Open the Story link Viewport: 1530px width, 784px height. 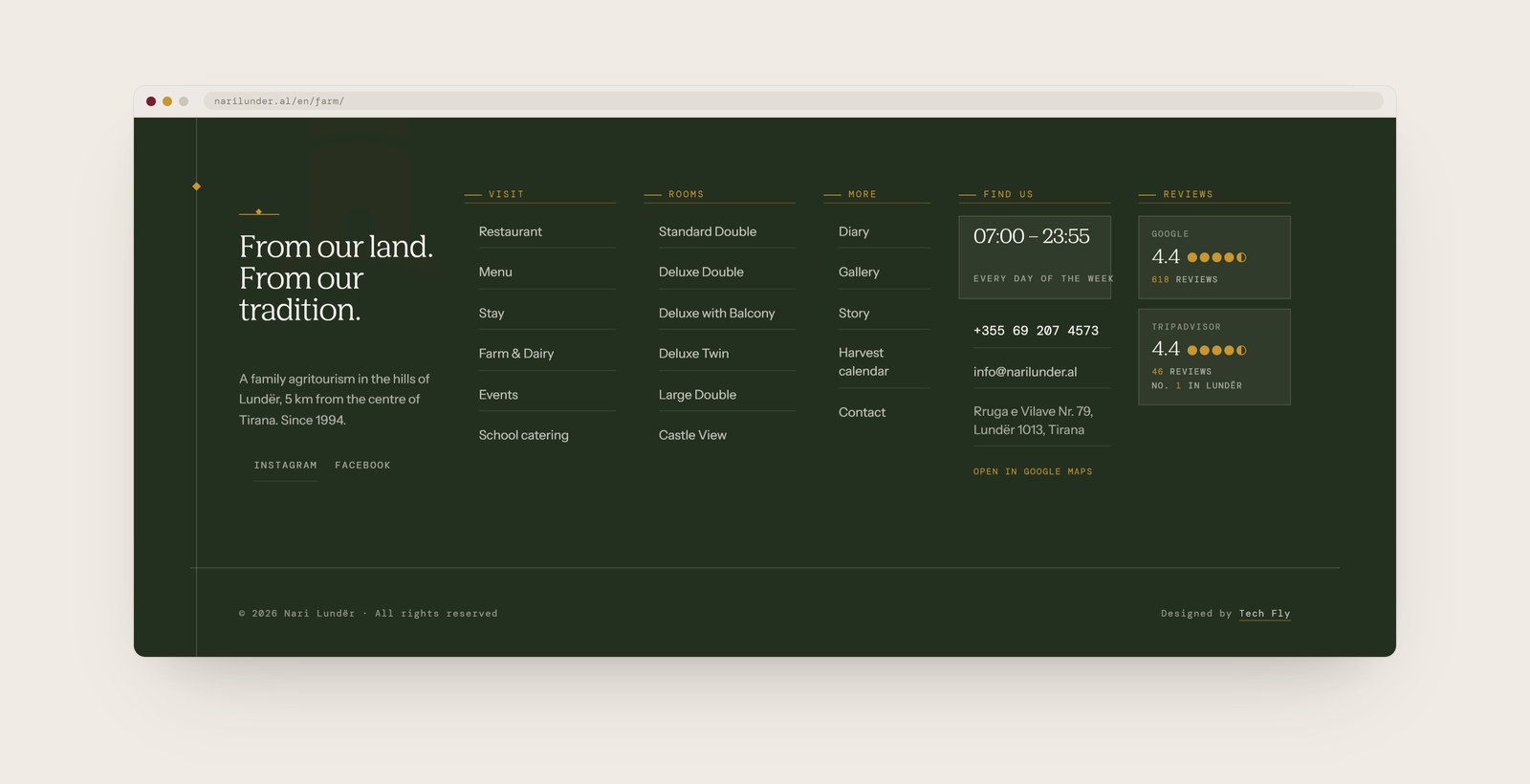(854, 313)
